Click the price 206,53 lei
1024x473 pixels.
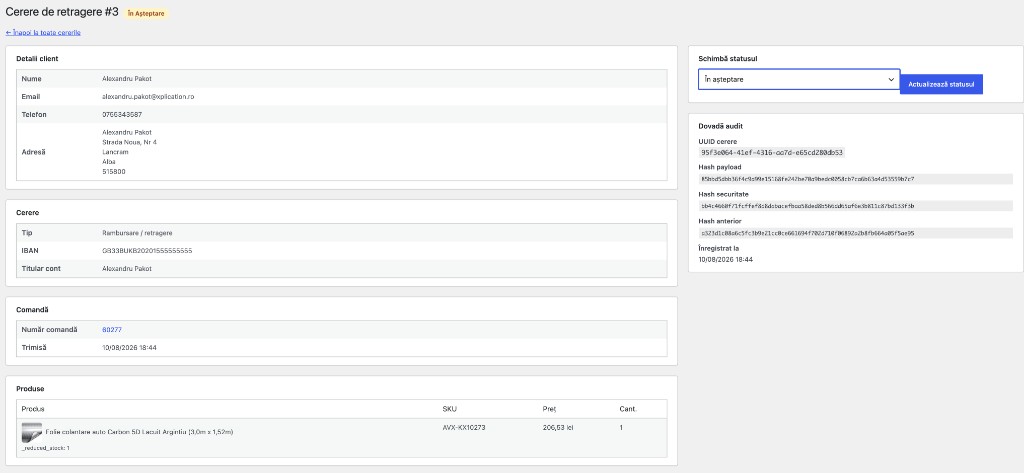click(558, 427)
